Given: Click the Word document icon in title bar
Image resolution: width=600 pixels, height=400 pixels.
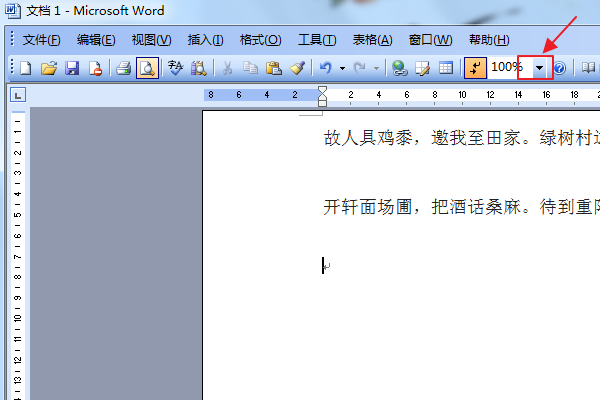Looking at the screenshot, I should click(13, 11).
